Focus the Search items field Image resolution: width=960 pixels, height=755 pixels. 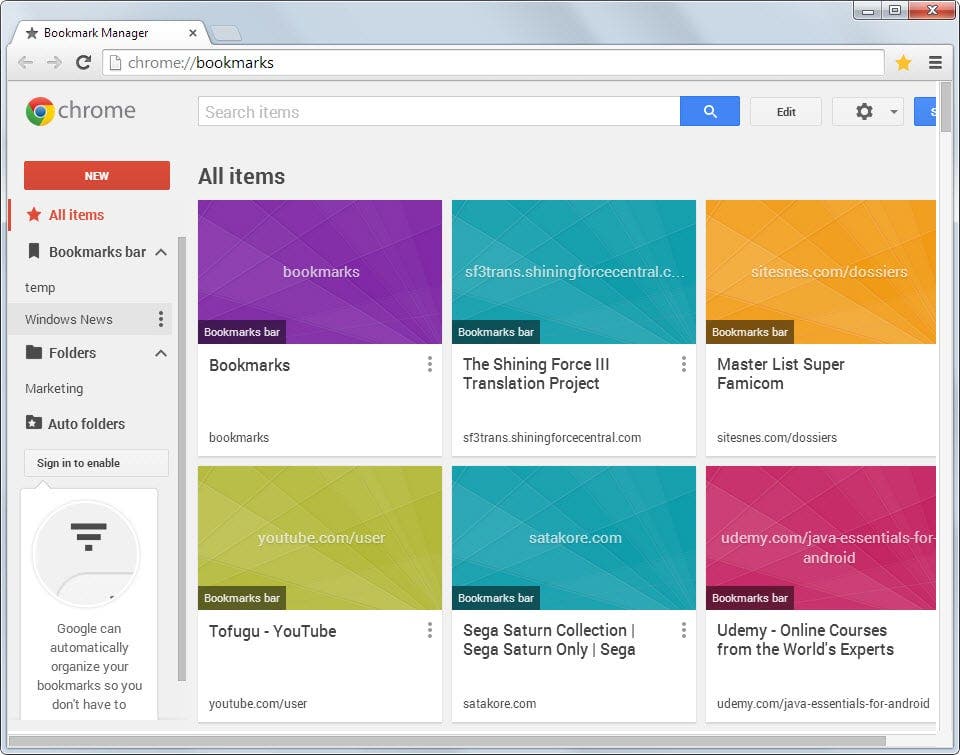pos(439,111)
